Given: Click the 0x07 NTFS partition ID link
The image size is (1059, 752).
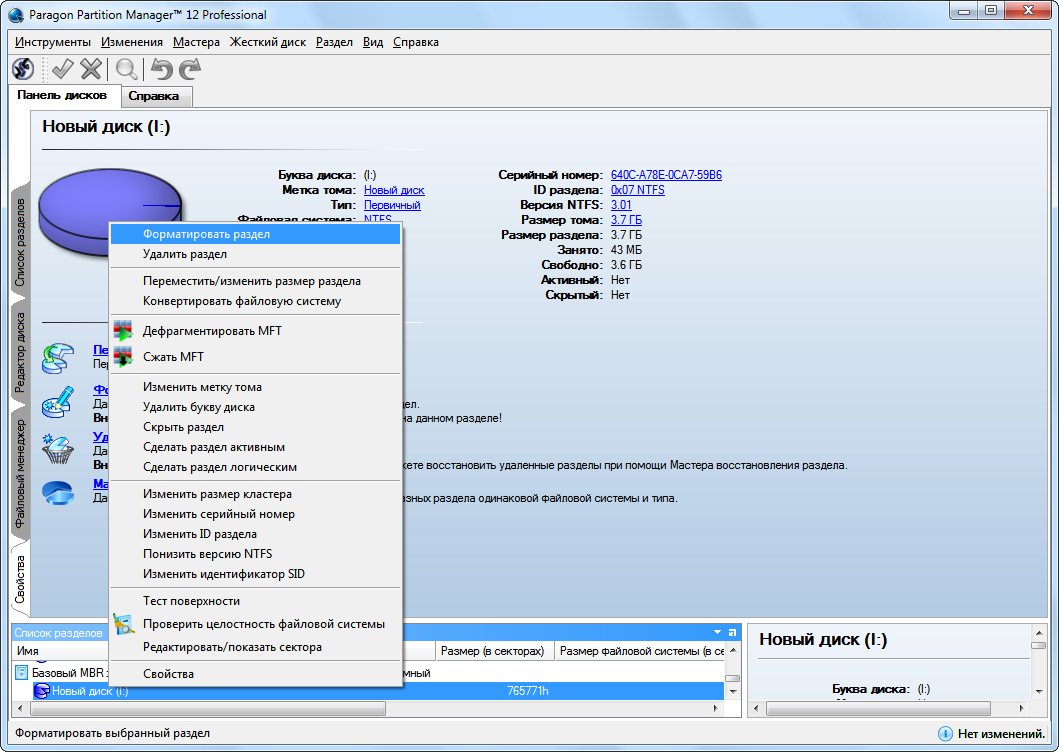Looking at the screenshot, I should point(638,190).
